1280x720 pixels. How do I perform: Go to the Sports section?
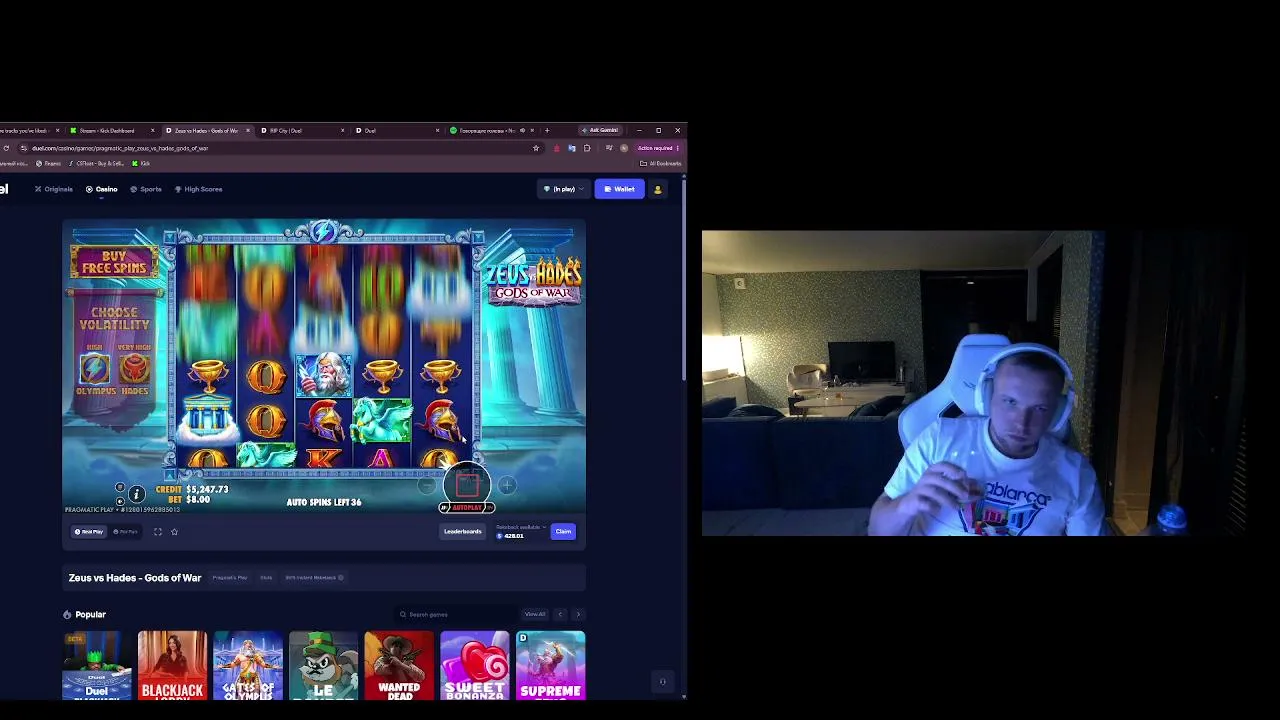tap(146, 189)
